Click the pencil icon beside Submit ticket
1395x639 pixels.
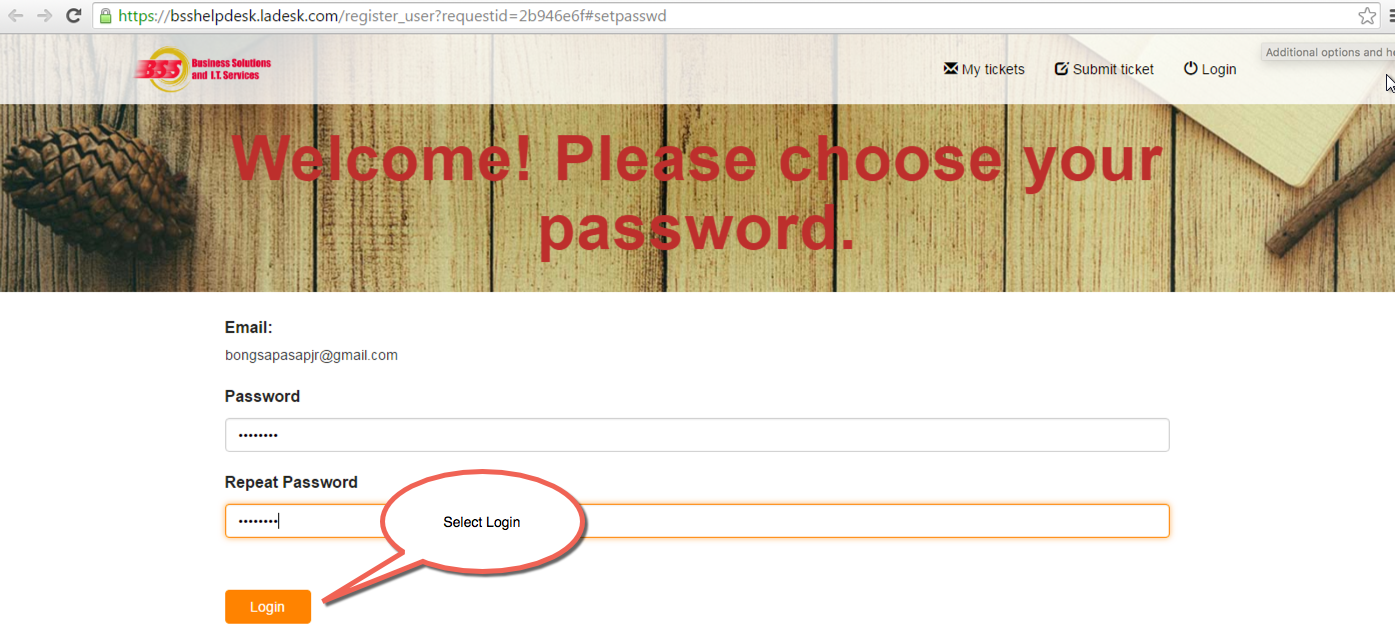[x=1061, y=68]
